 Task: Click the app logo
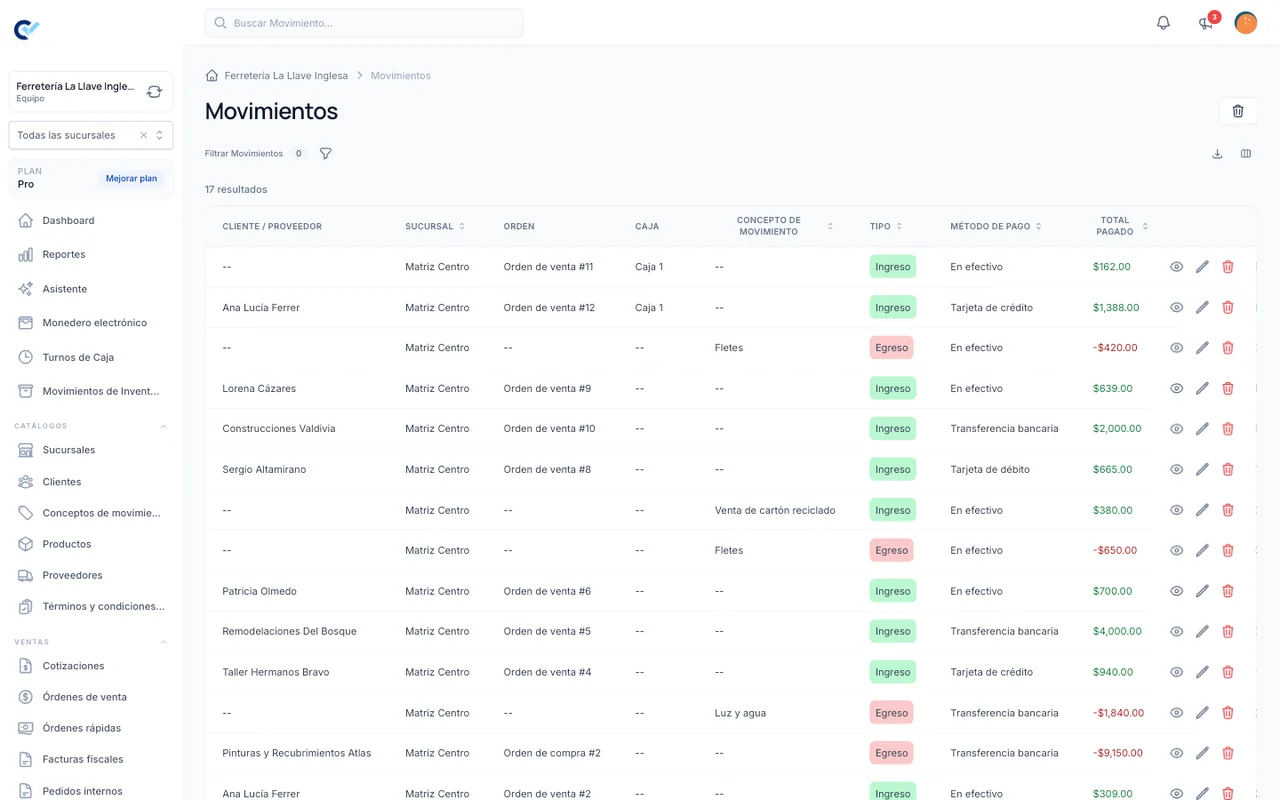pos(27,30)
